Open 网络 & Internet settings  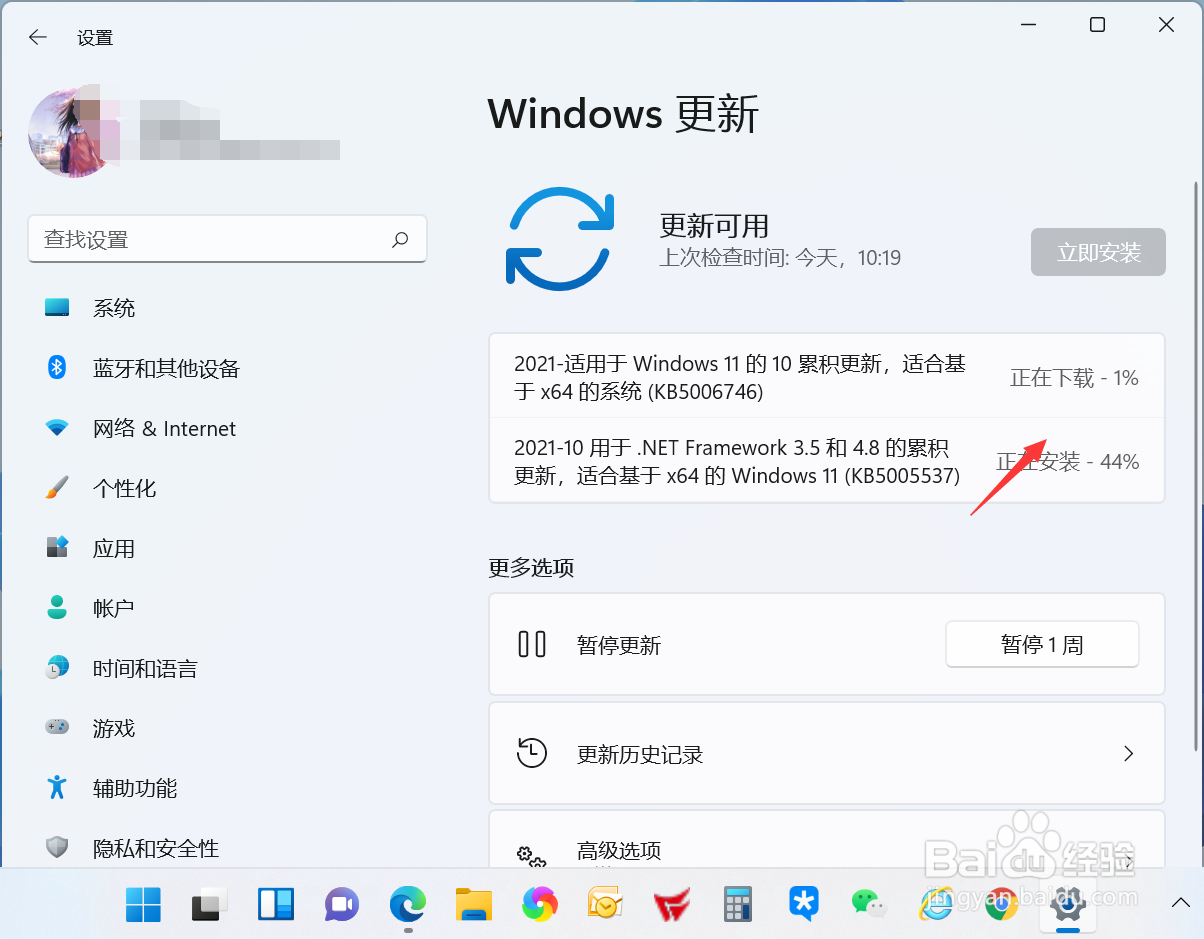164,428
